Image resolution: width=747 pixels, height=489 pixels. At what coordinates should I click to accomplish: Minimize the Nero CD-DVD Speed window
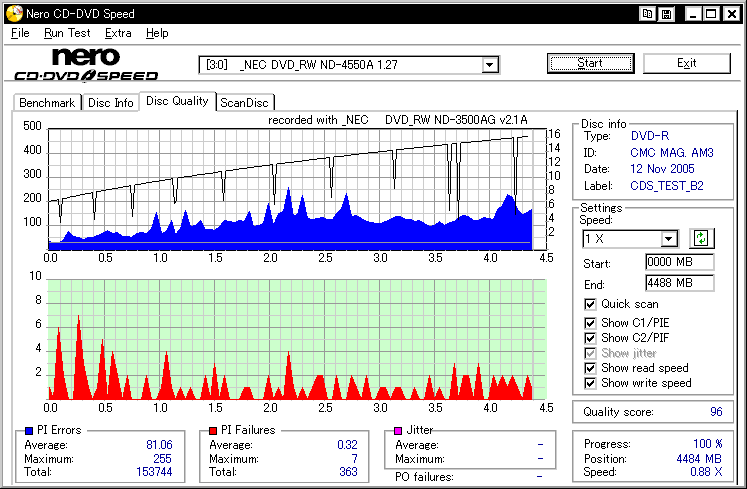(x=693, y=14)
